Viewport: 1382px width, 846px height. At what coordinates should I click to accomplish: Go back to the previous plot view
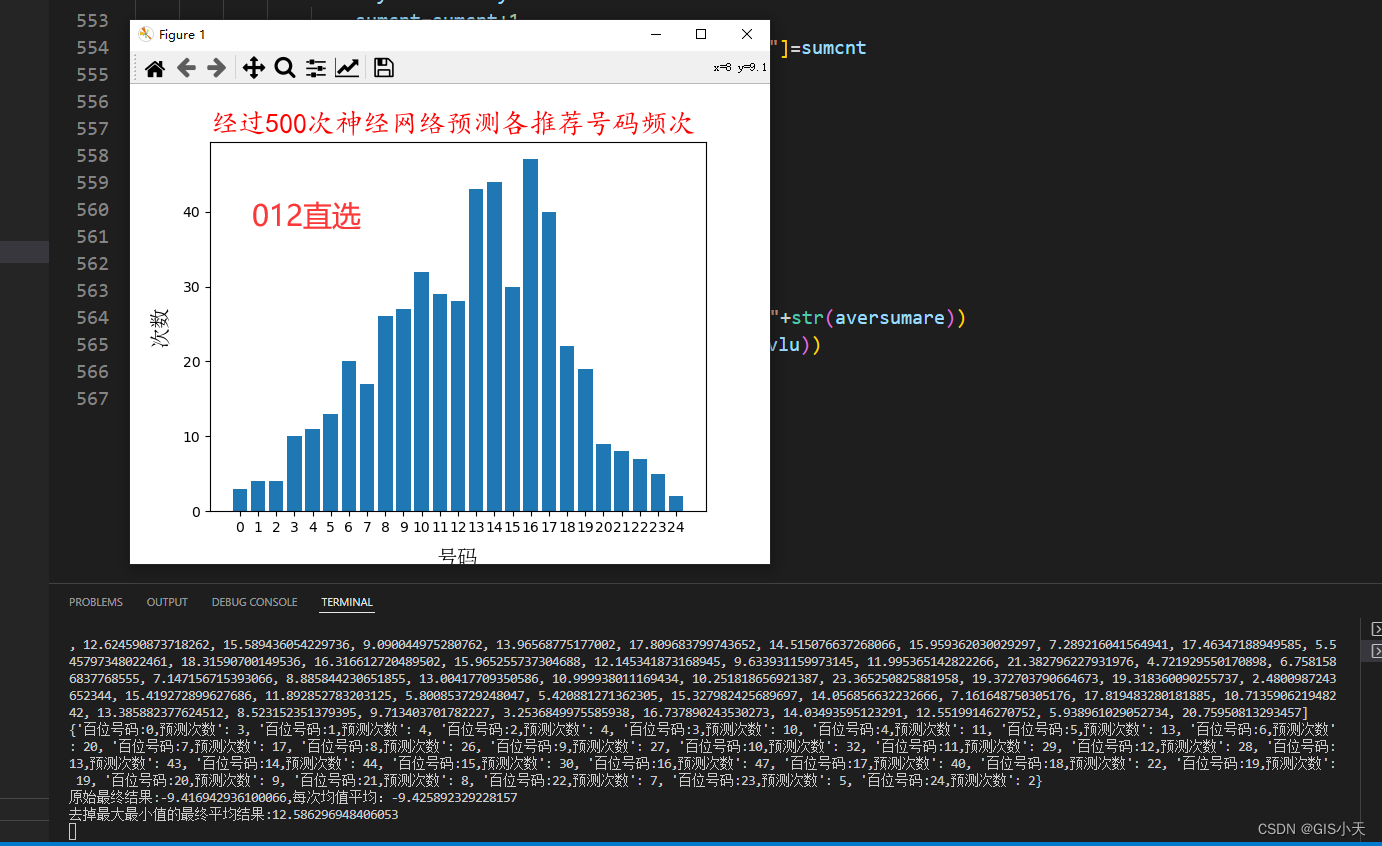coord(185,68)
